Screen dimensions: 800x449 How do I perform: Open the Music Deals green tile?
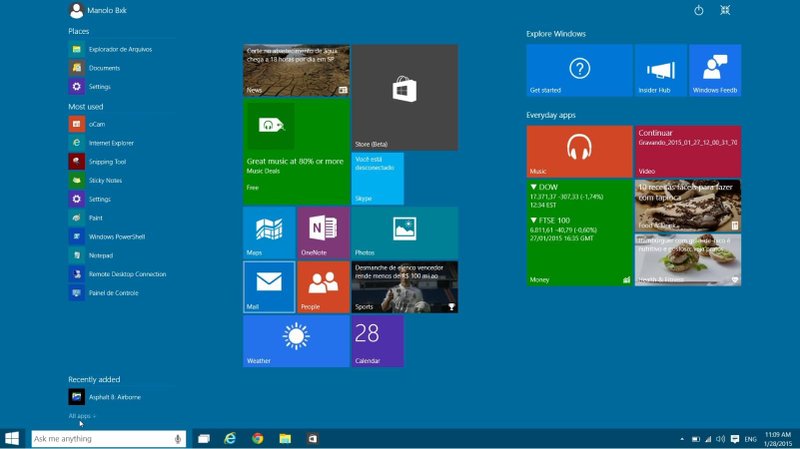click(x=296, y=151)
